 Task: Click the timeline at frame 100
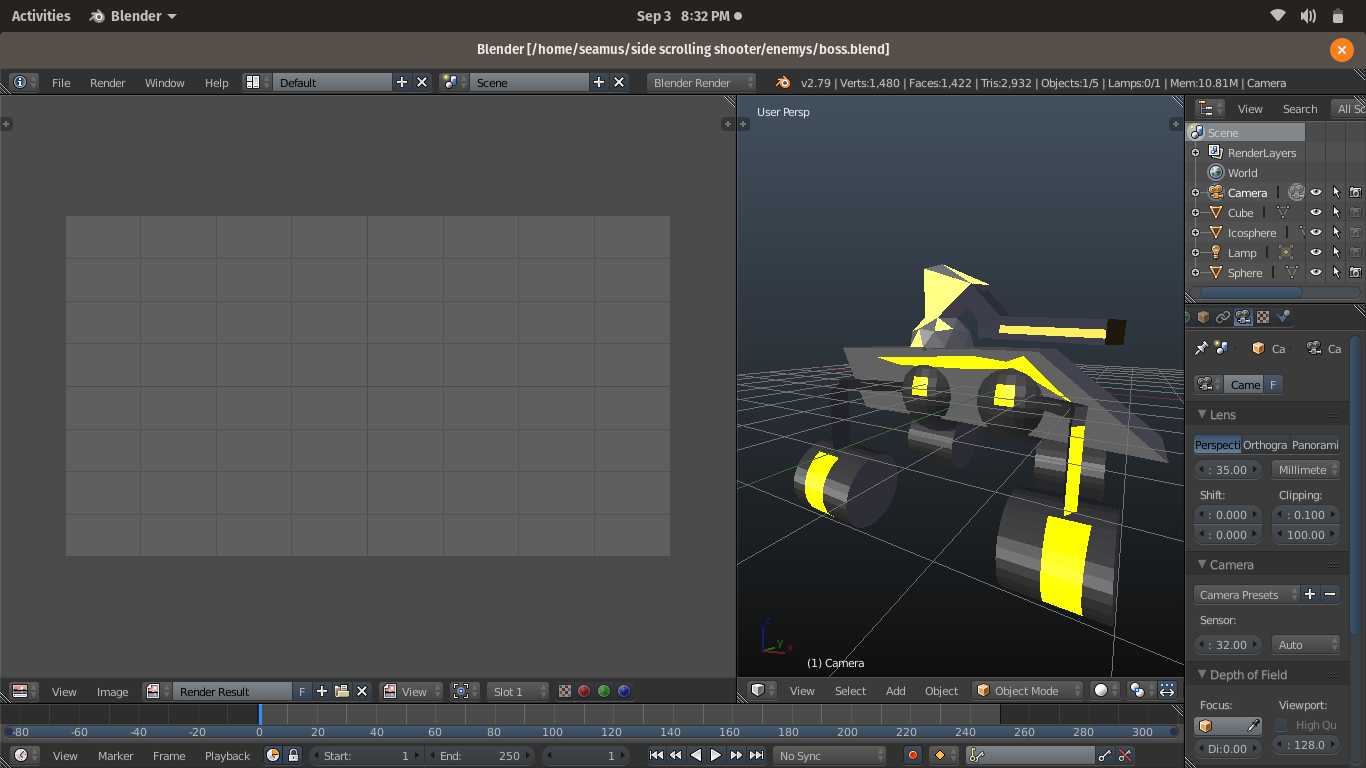[x=553, y=715]
